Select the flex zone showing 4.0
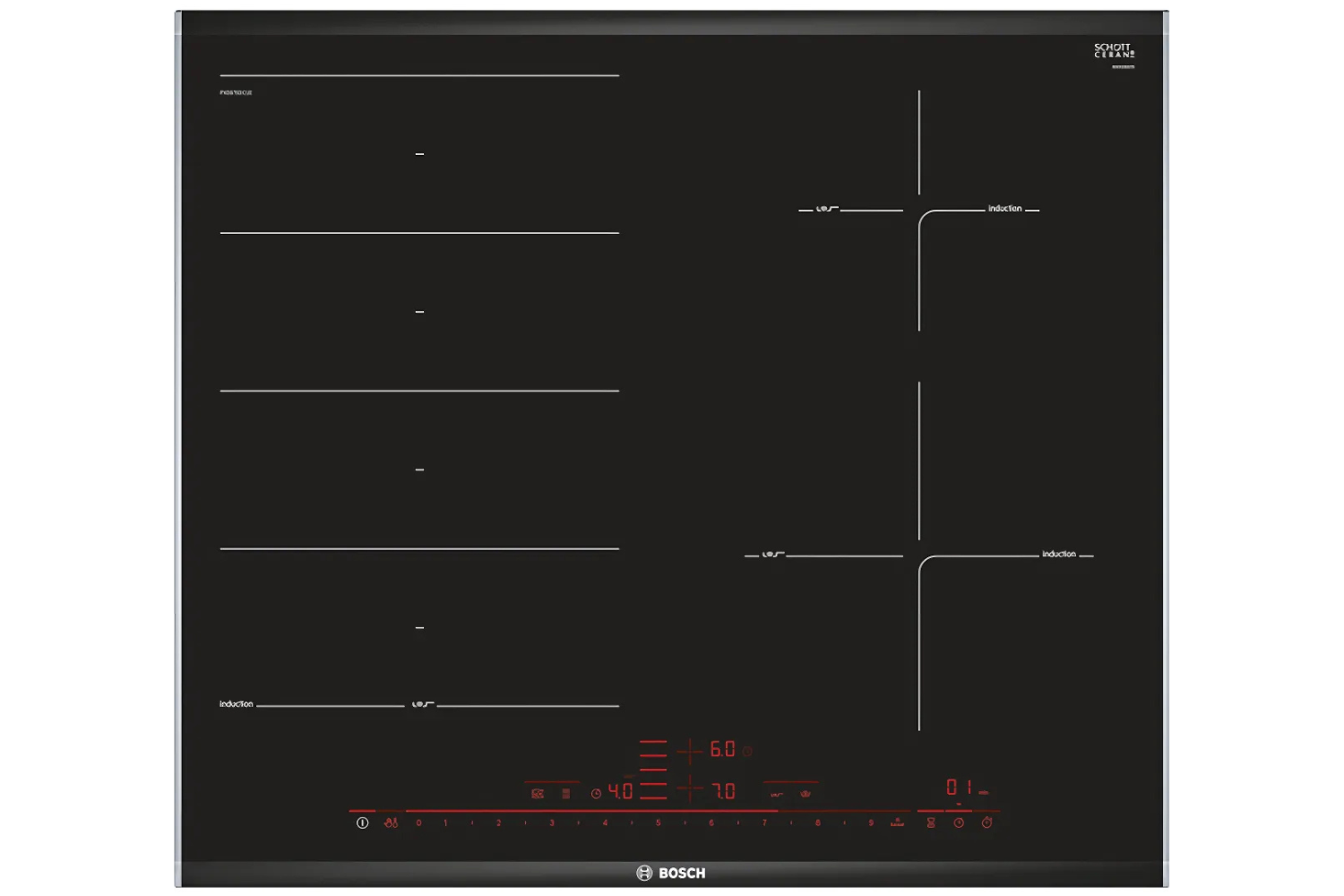 [620, 791]
